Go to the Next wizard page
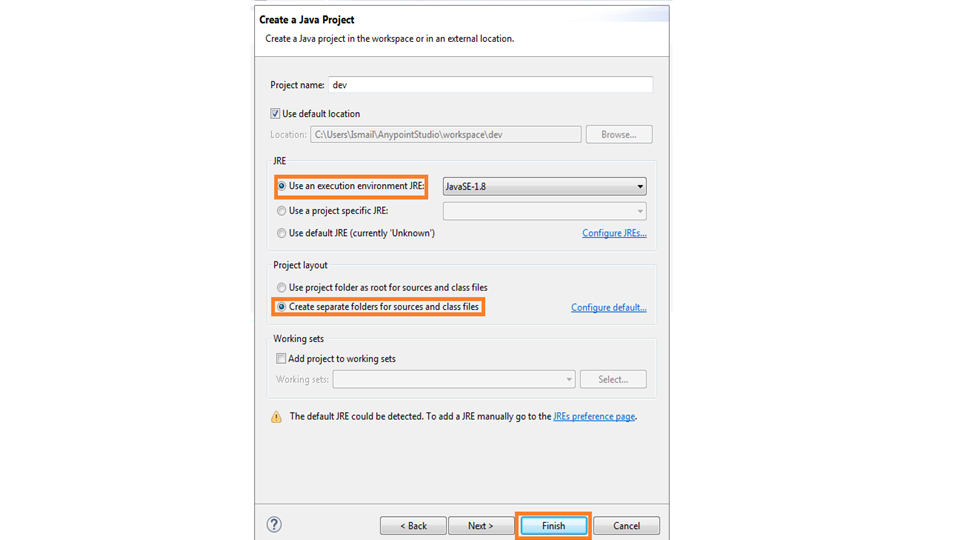The width and height of the screenshot is (960, 540). tap(481, 526)
